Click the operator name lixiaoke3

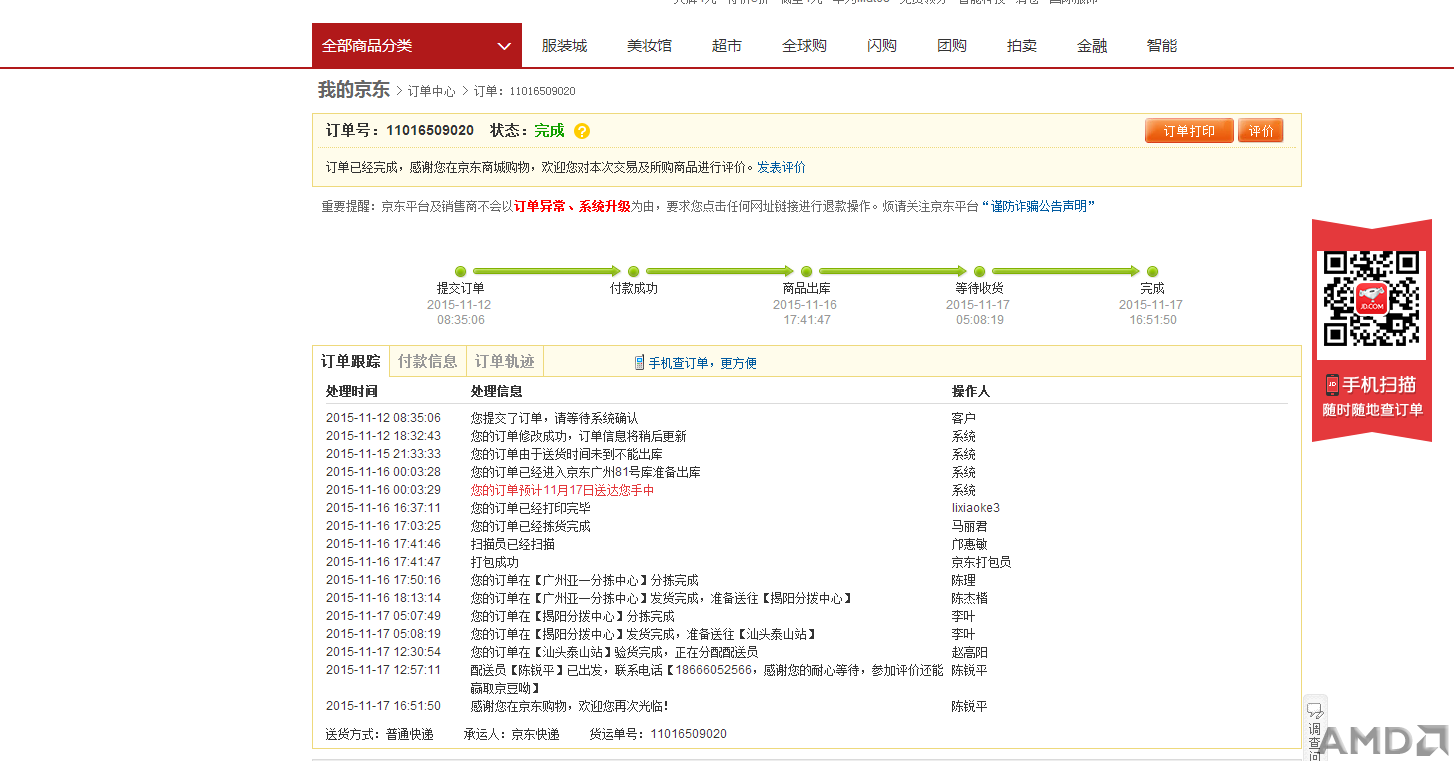[x=975, y=508]
